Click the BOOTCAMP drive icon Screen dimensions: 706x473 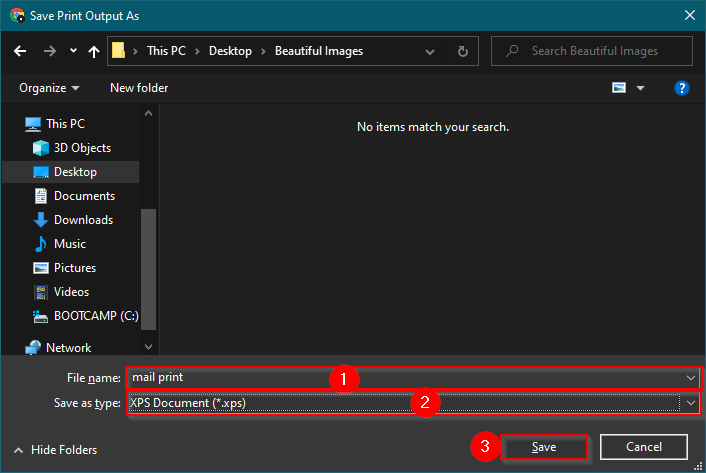click(x=41, y=317)
